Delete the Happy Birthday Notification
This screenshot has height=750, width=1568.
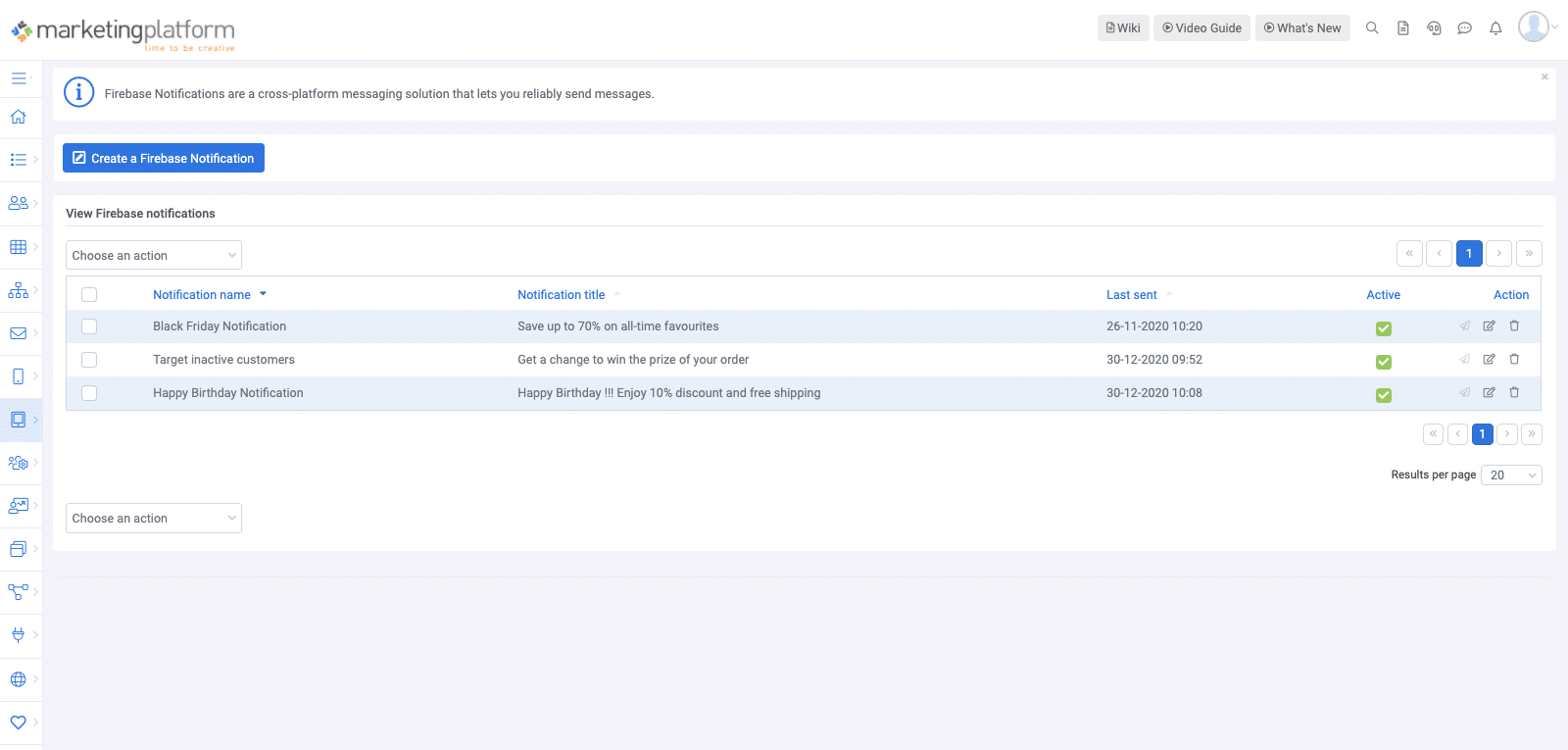point(1514,392)
